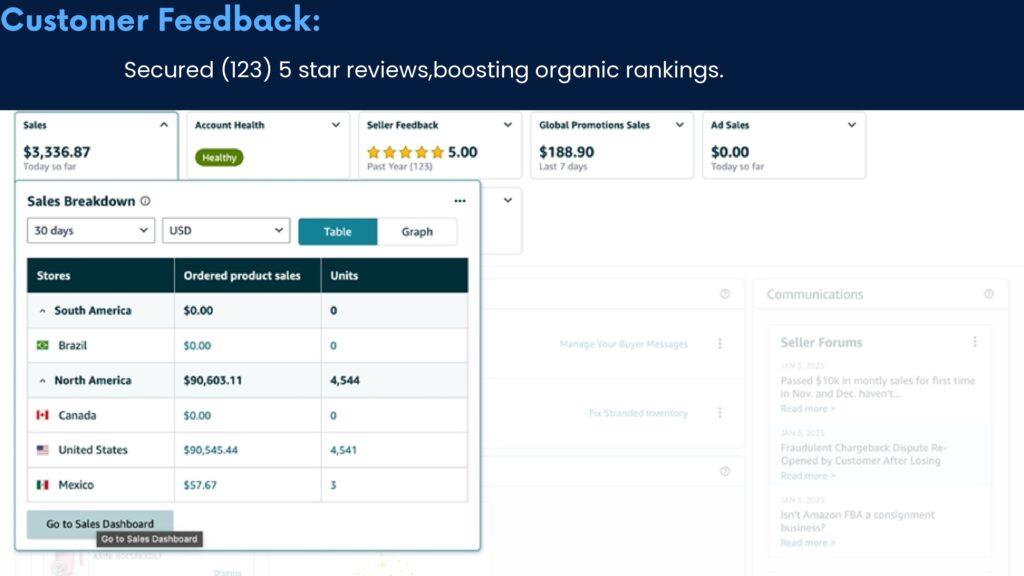Click the green Healthy status badge

pyautogui.click(x=219, y=157)
